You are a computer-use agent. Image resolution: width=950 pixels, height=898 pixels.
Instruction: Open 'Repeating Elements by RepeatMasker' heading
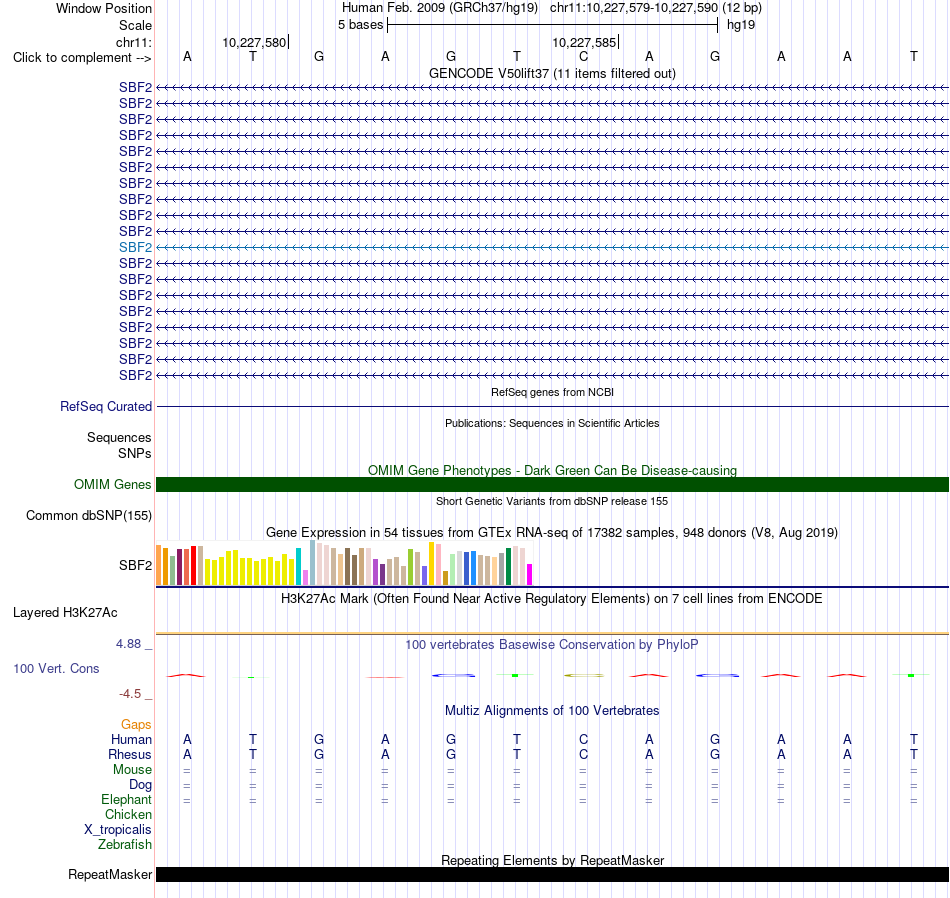point(552,860)
